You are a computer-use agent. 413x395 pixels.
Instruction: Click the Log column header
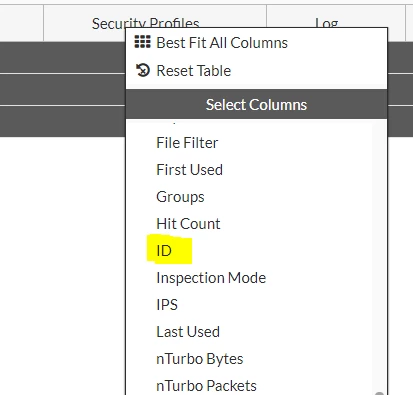(x=327, y=23)
